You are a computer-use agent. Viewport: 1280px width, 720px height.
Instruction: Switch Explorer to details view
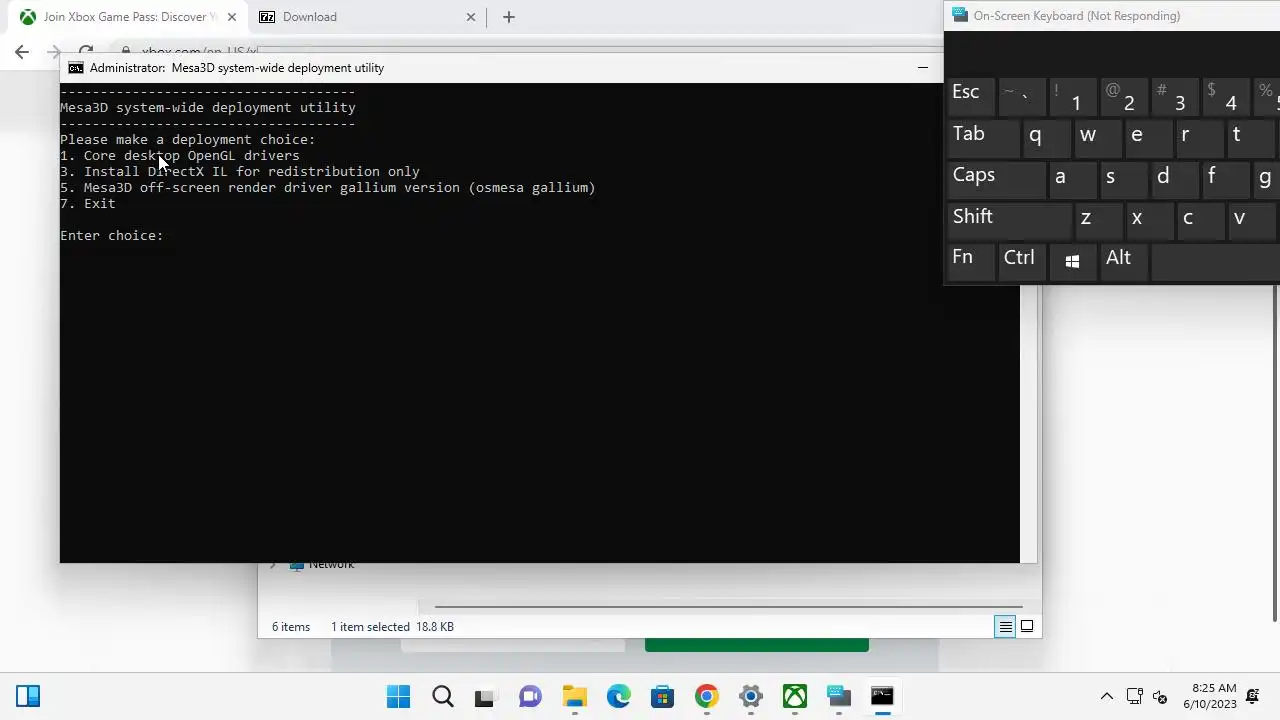[x=1005, y=627]
